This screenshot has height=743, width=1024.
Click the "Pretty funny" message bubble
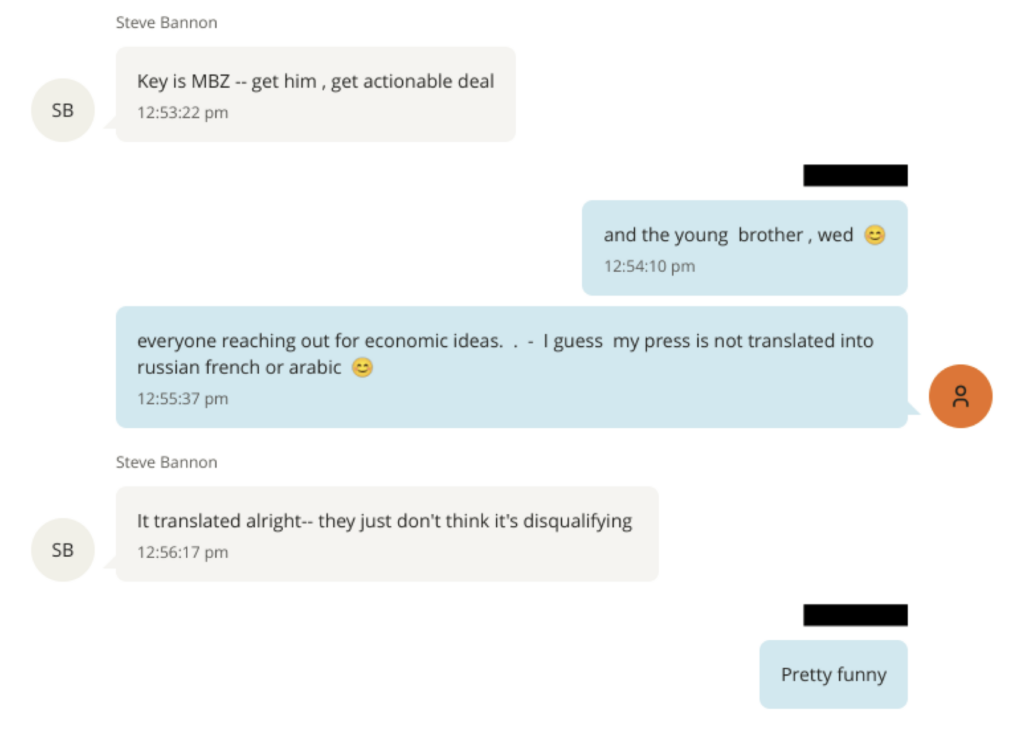point(833,674)
